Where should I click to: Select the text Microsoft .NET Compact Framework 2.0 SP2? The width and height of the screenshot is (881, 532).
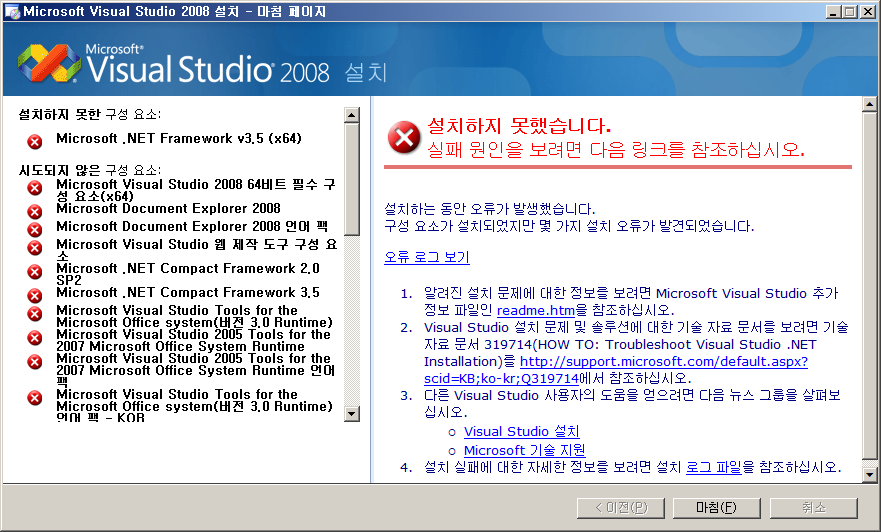coord(188,274)
